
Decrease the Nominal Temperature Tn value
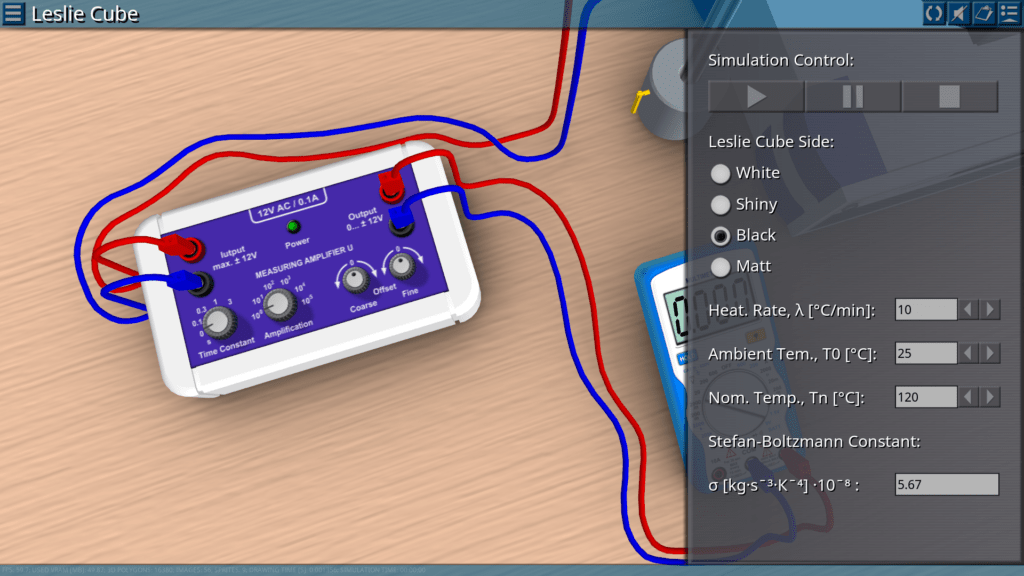[969, 398]
